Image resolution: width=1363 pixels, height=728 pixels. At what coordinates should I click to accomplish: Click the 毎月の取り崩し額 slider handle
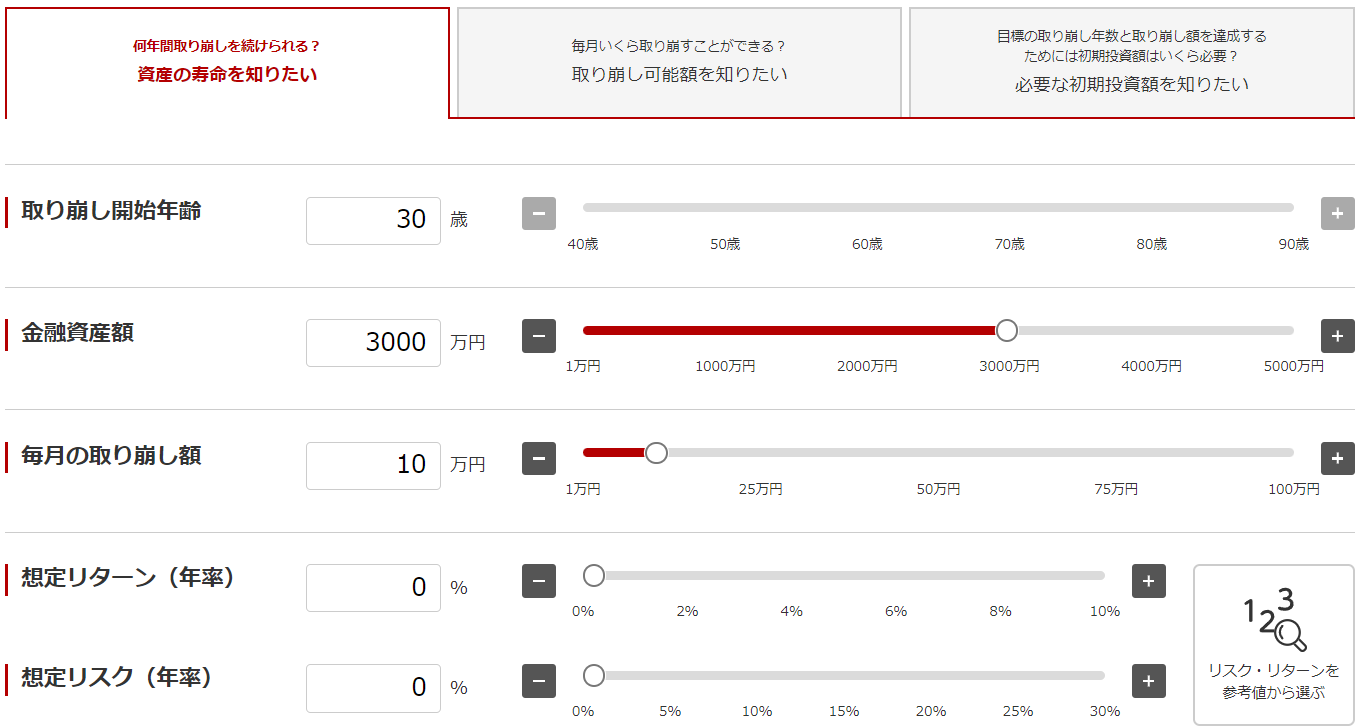click(x=656, y=453)
